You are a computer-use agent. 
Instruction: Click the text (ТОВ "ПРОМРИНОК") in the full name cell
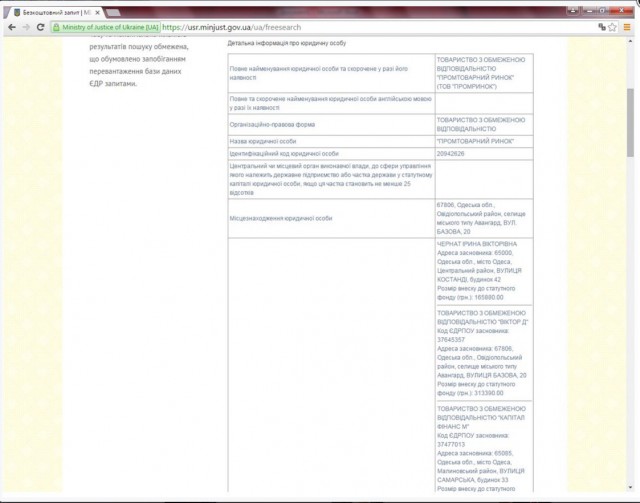click(467, 87)
